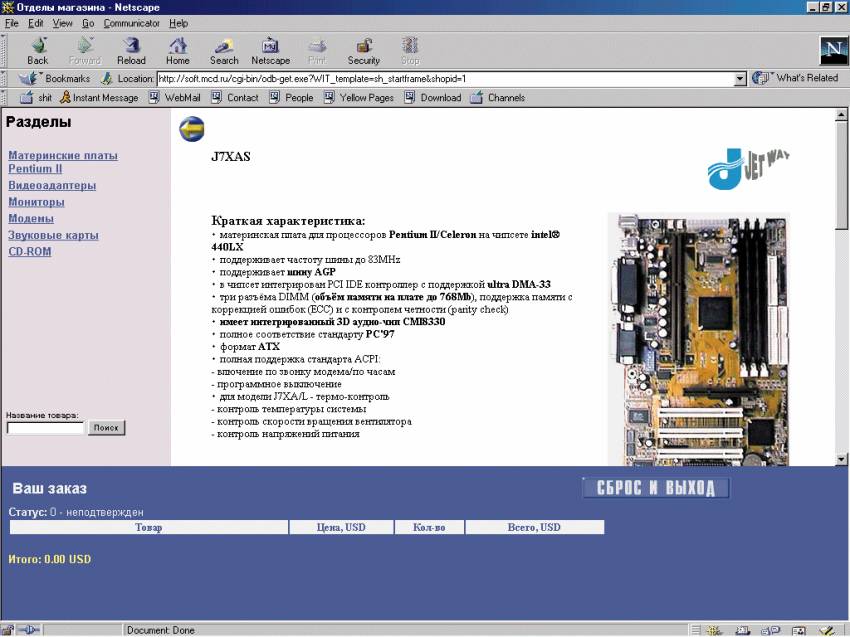Open the Communicator menu
Image resolution: width=850 pixels, height=637 pixels.
coord(132,23)
